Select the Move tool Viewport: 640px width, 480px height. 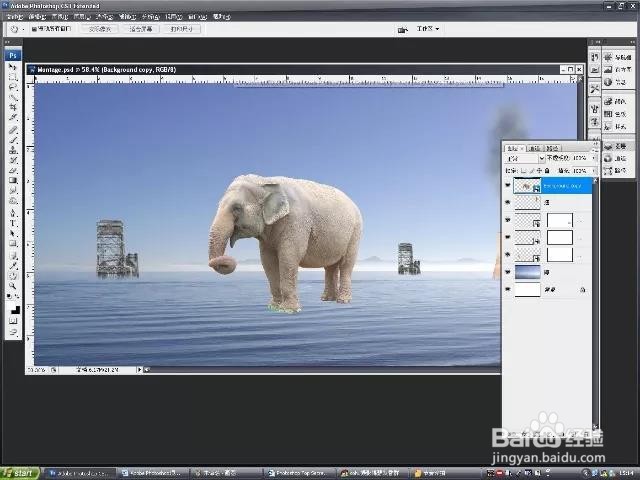pos(13,67)
